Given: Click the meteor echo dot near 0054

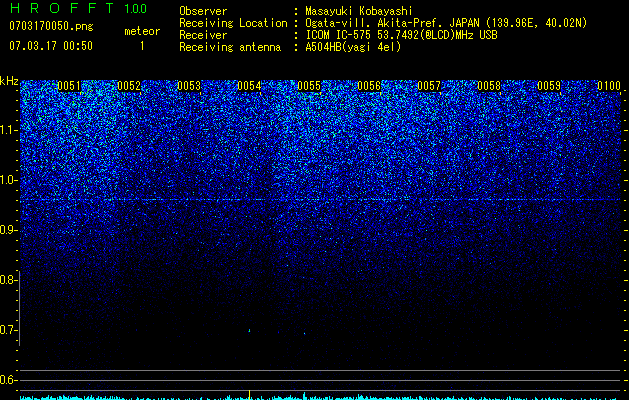Looking at the screenshot, I should coord(250,331).
